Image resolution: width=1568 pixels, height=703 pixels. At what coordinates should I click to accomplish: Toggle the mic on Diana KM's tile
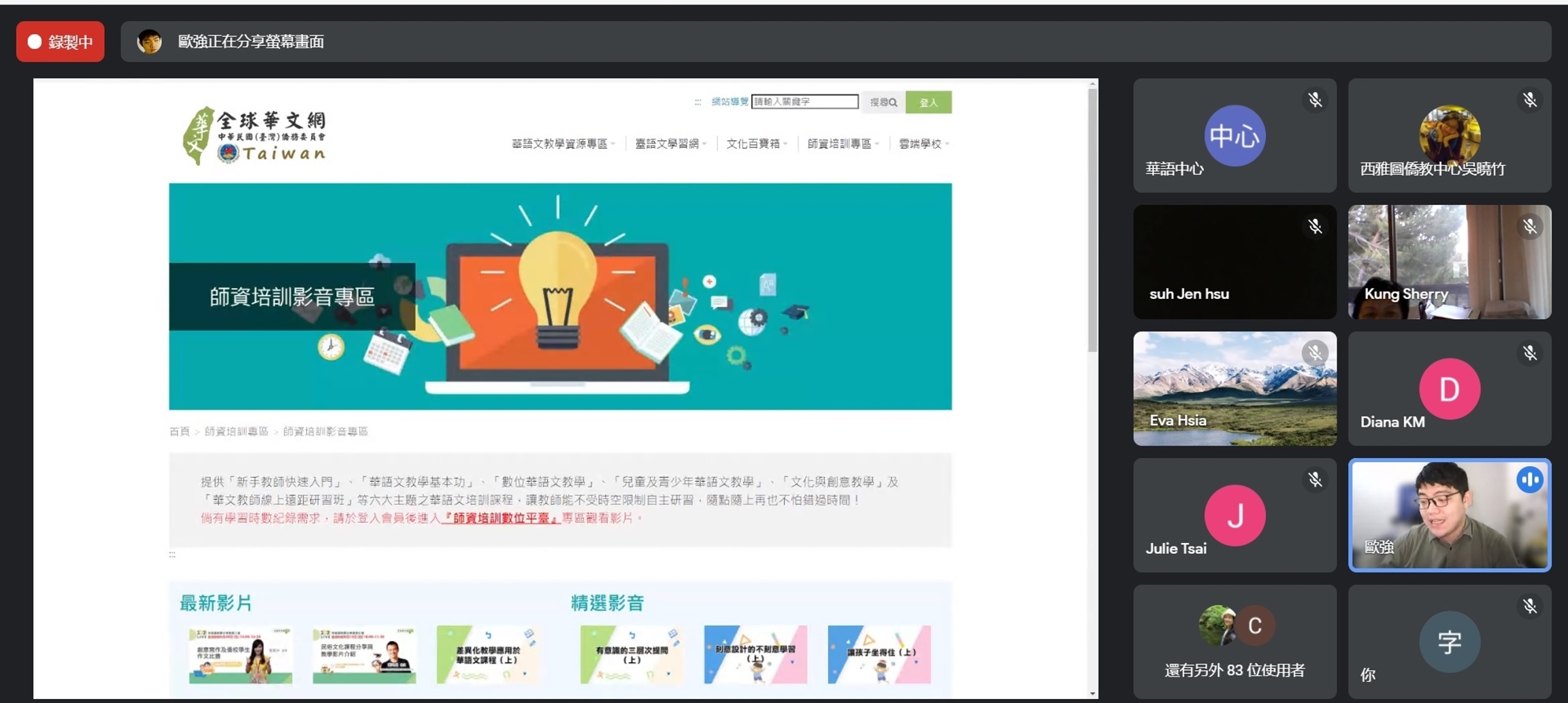click(x=1531, y=353)
